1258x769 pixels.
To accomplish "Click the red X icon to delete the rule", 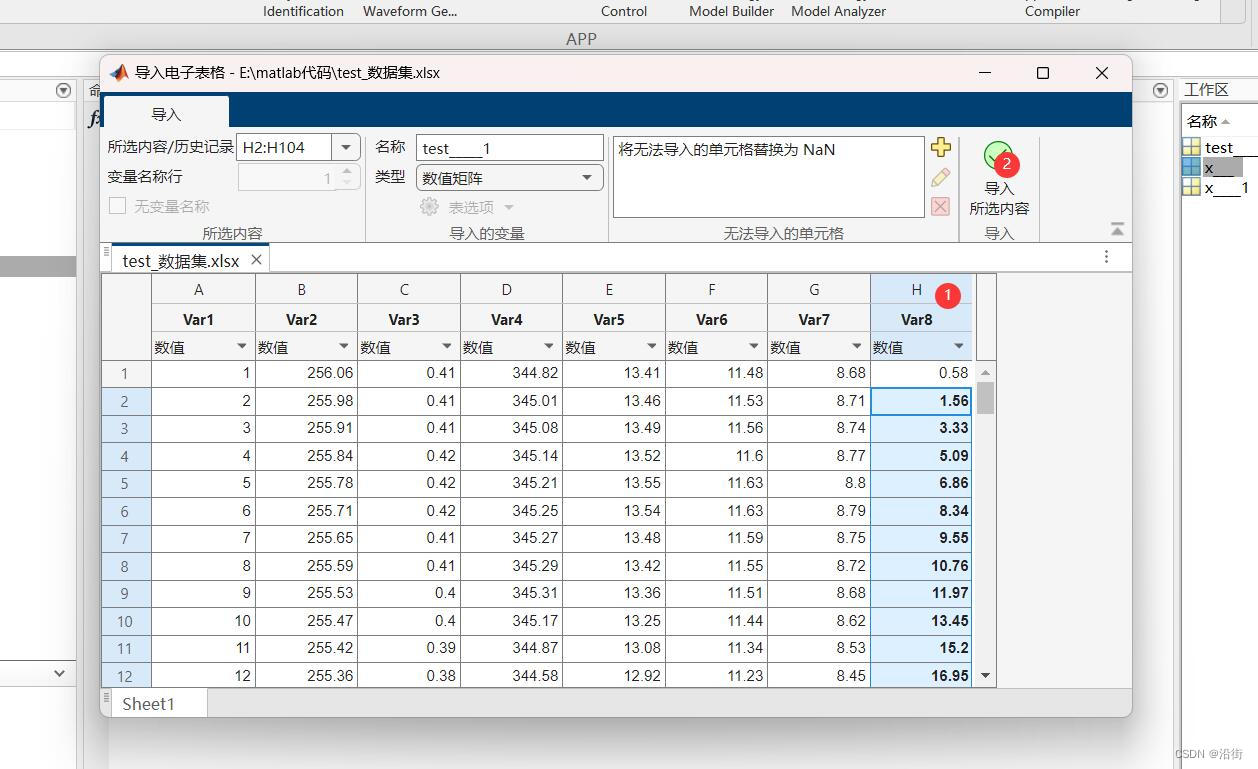I will 940,206.
